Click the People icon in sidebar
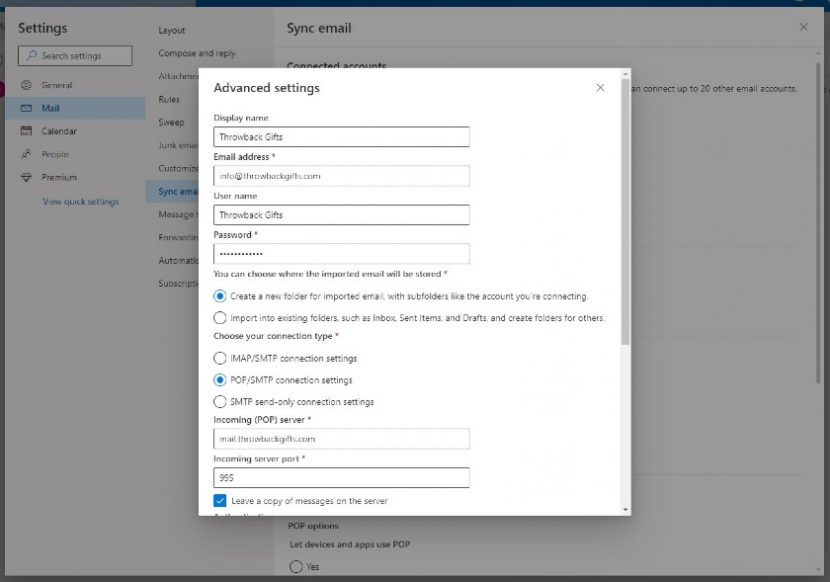This screenshot has width=830, height=582. pyautogui.click(x=26, y=154)
